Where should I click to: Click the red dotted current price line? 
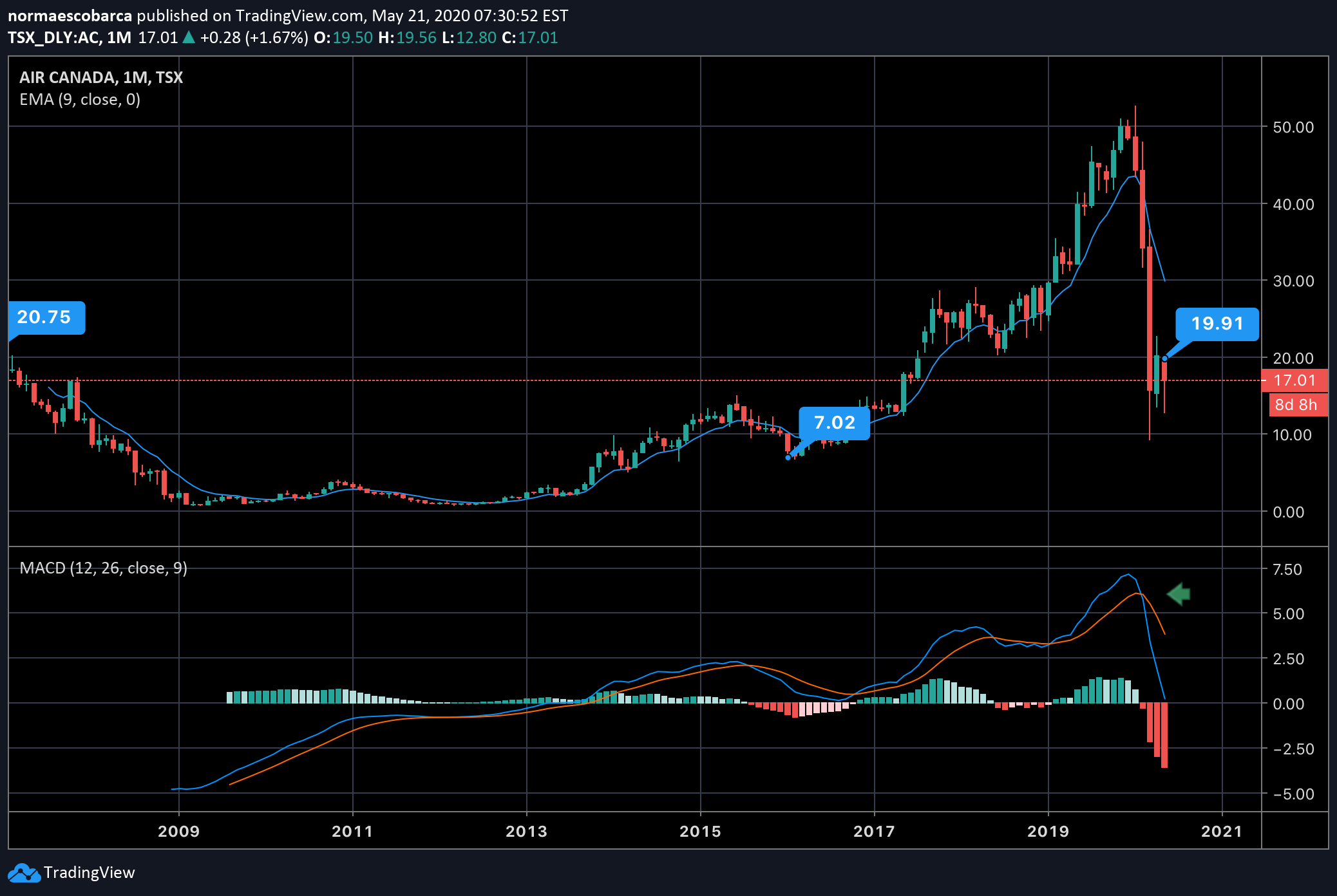point(451,380)
